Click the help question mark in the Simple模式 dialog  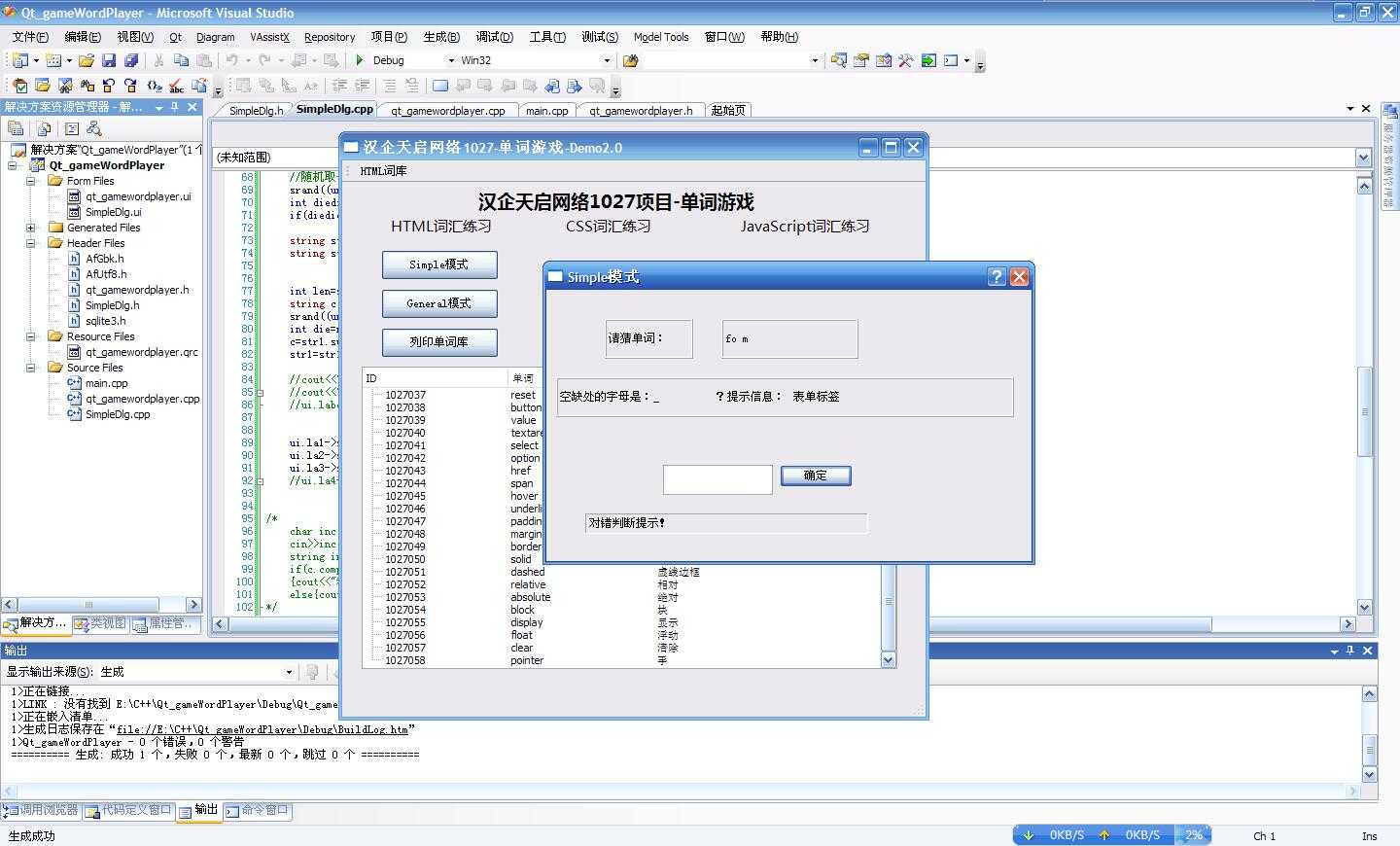click(x=997, y=276)
